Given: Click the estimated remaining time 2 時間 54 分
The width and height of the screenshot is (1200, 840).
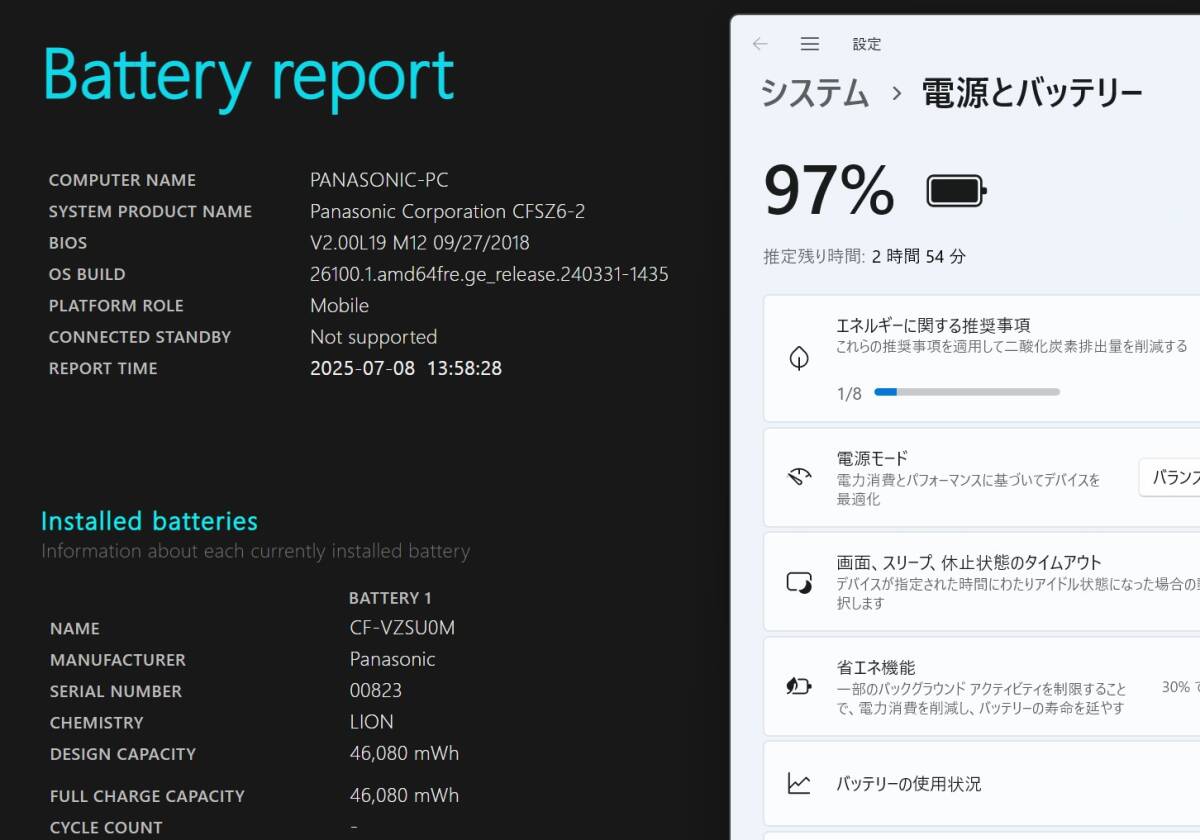Looking at the screenshot, I should tap(919, 256).
